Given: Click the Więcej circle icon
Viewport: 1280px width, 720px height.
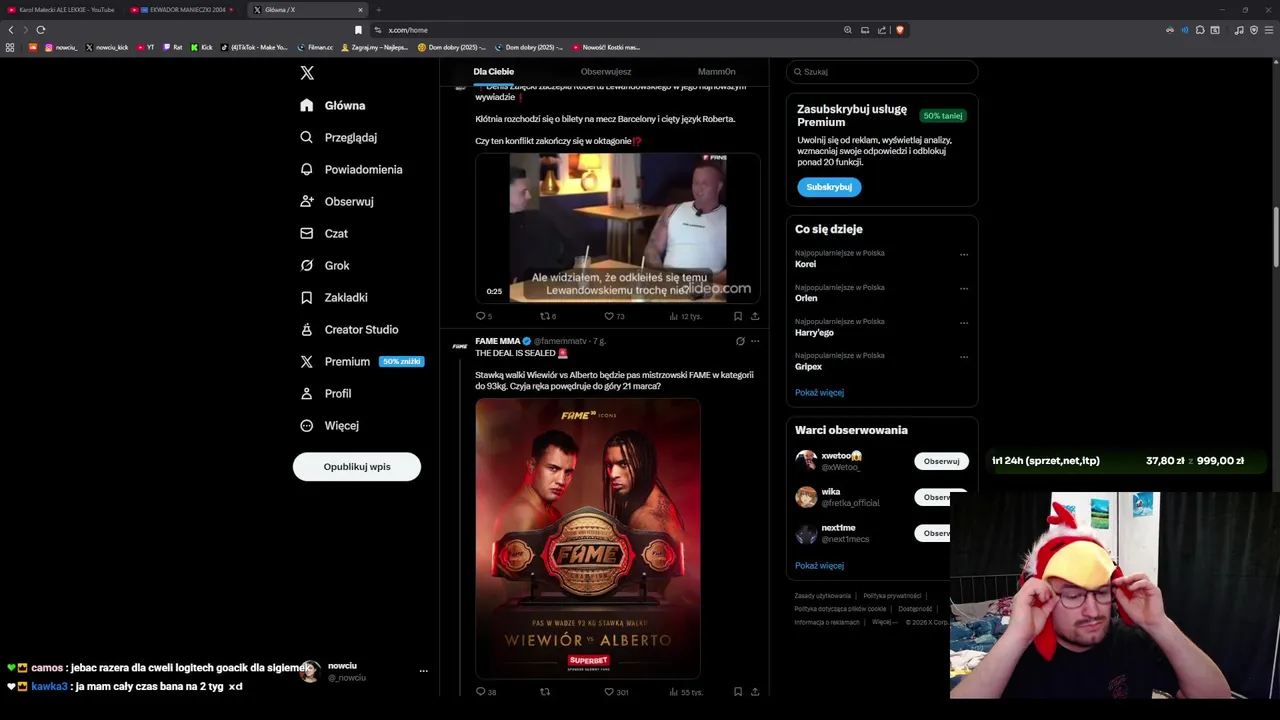Looking at the screenshot, I should [x=307, y=425].
